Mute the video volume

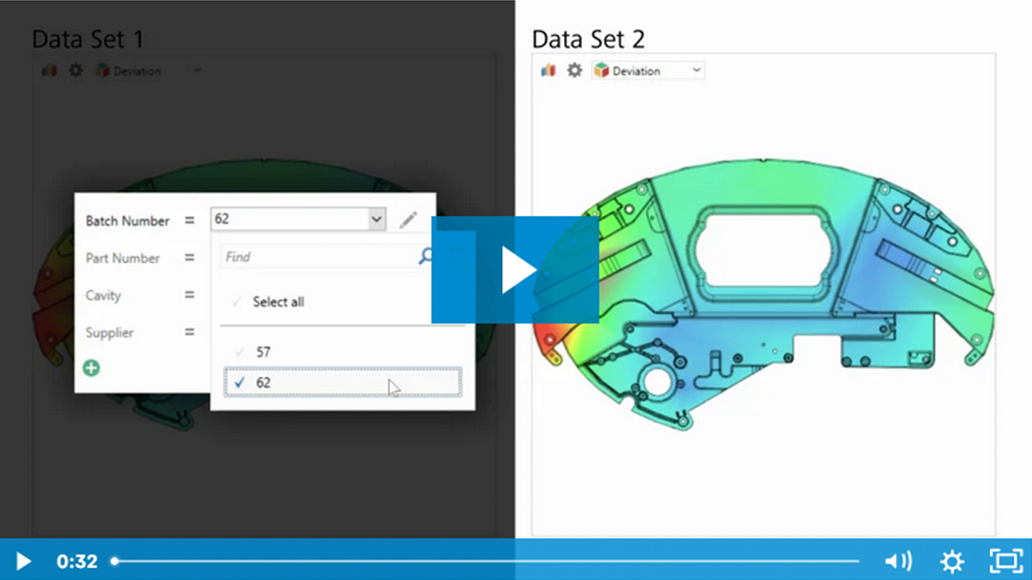click(x=897, y=561)
